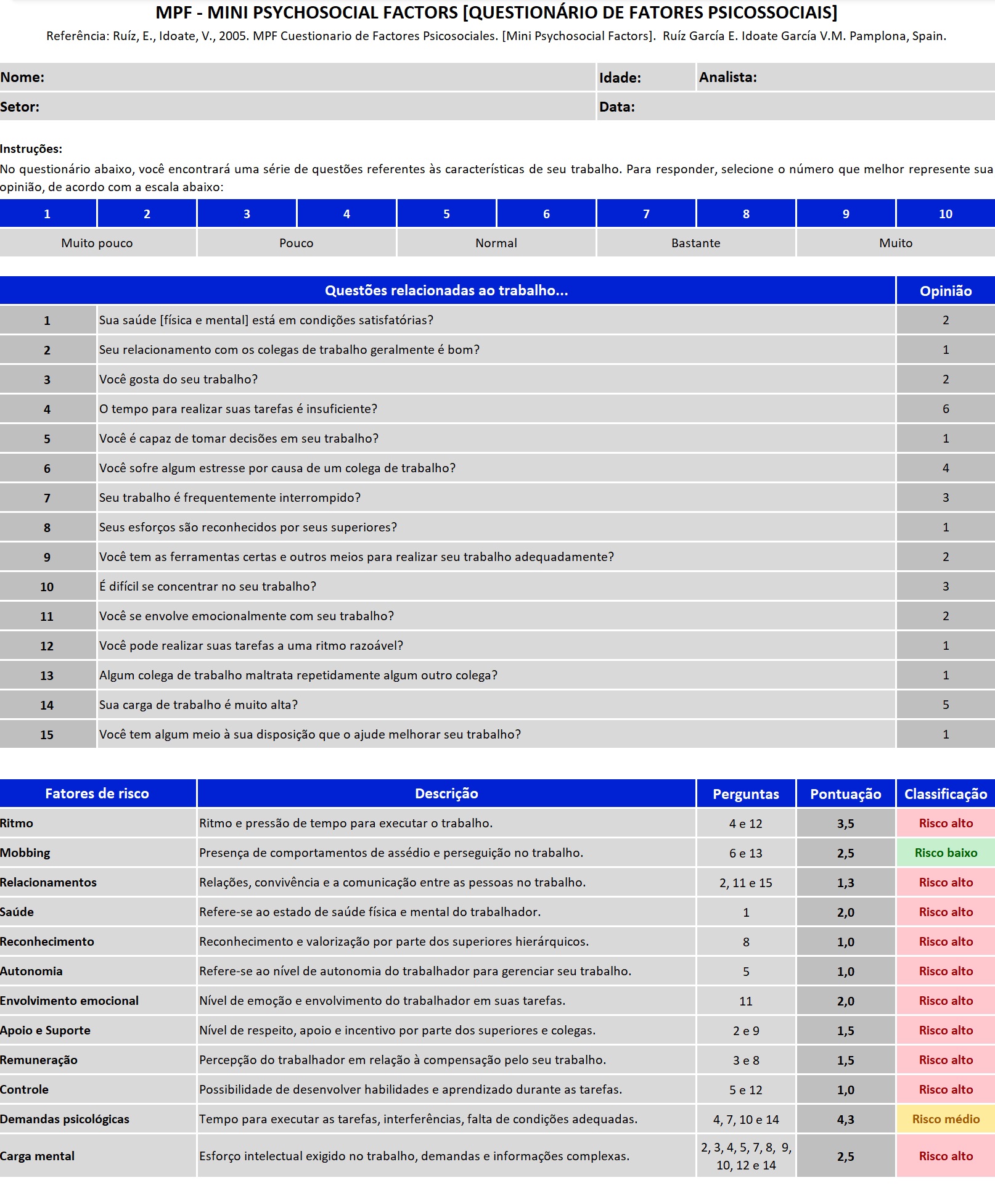Click the Opinião value for question 4
This screenshot has width=995, height=1204.
tap(944, 409)
